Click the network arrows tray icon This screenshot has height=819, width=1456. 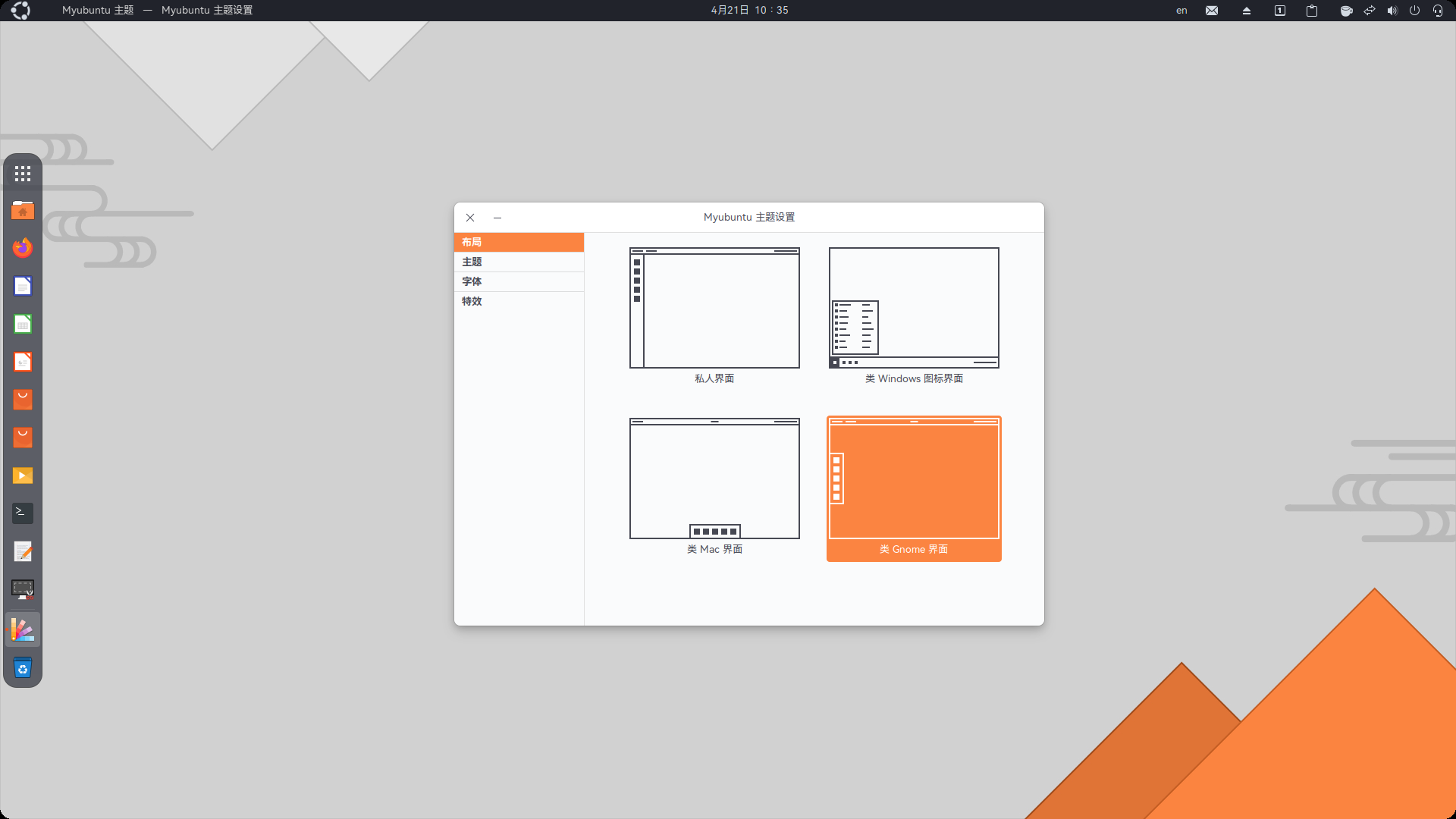[1369, 11]
